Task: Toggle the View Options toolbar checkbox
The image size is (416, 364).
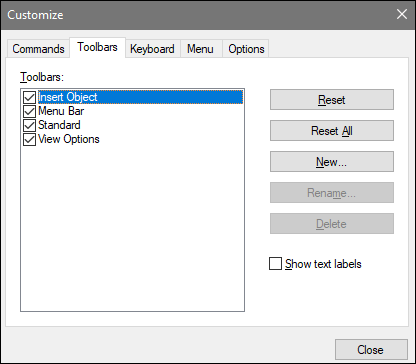Action: [30, 139]
